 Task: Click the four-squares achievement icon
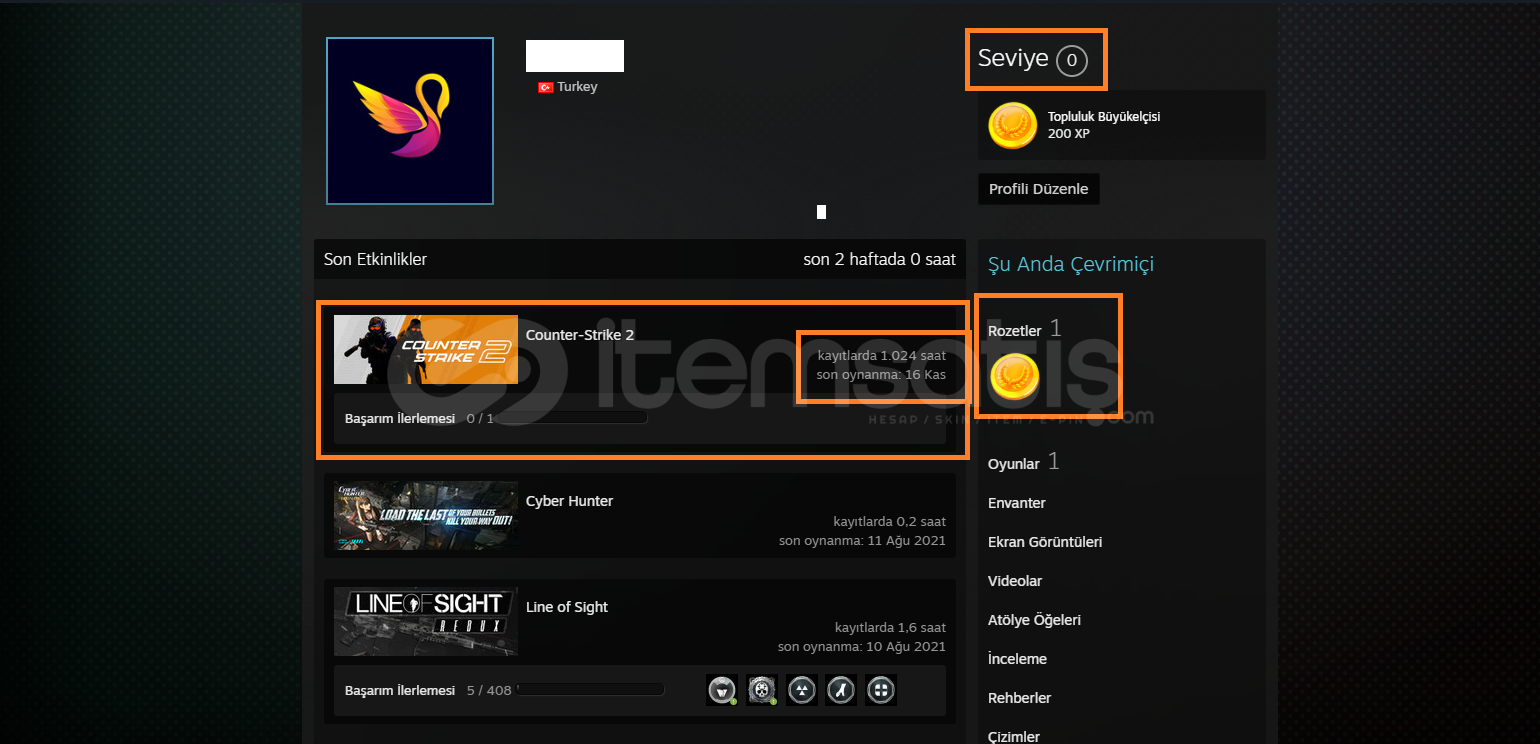click(881, 690)
